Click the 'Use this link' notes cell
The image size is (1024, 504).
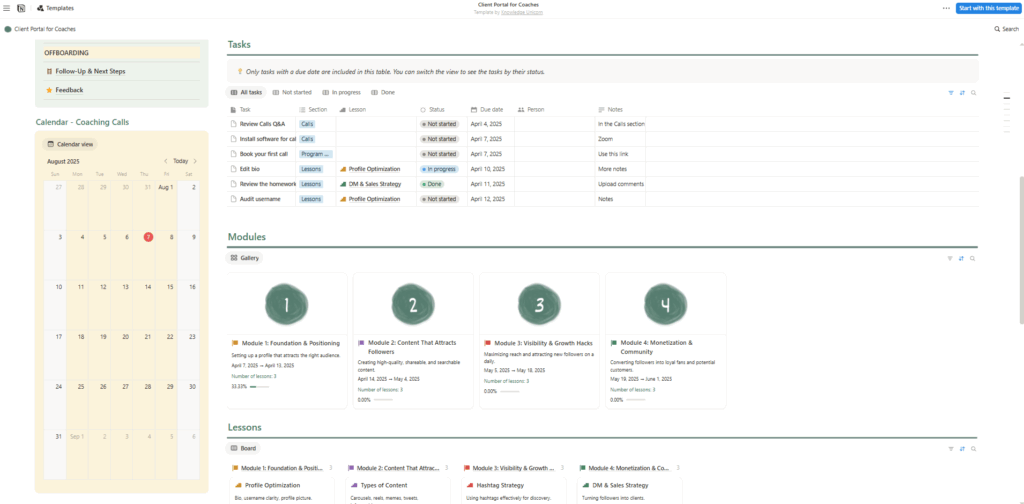pyautogui.click(x=621, y=154)
